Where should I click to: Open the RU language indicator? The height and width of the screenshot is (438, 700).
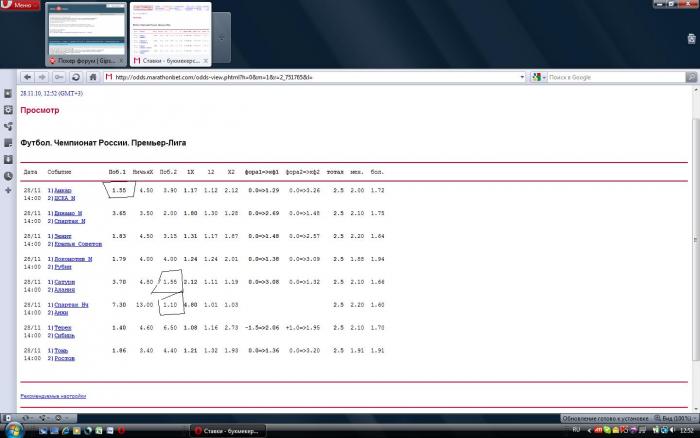pyautogui.click(x=576, y=430)
